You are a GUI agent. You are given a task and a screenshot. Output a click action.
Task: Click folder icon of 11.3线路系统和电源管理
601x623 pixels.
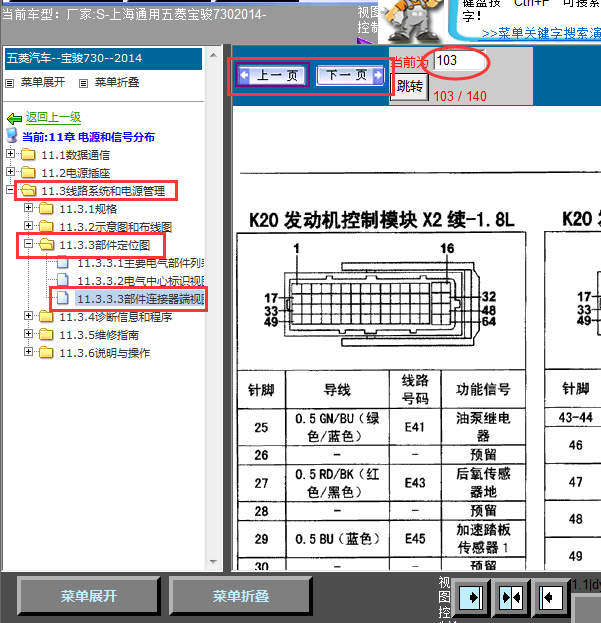tap(29, 190)
